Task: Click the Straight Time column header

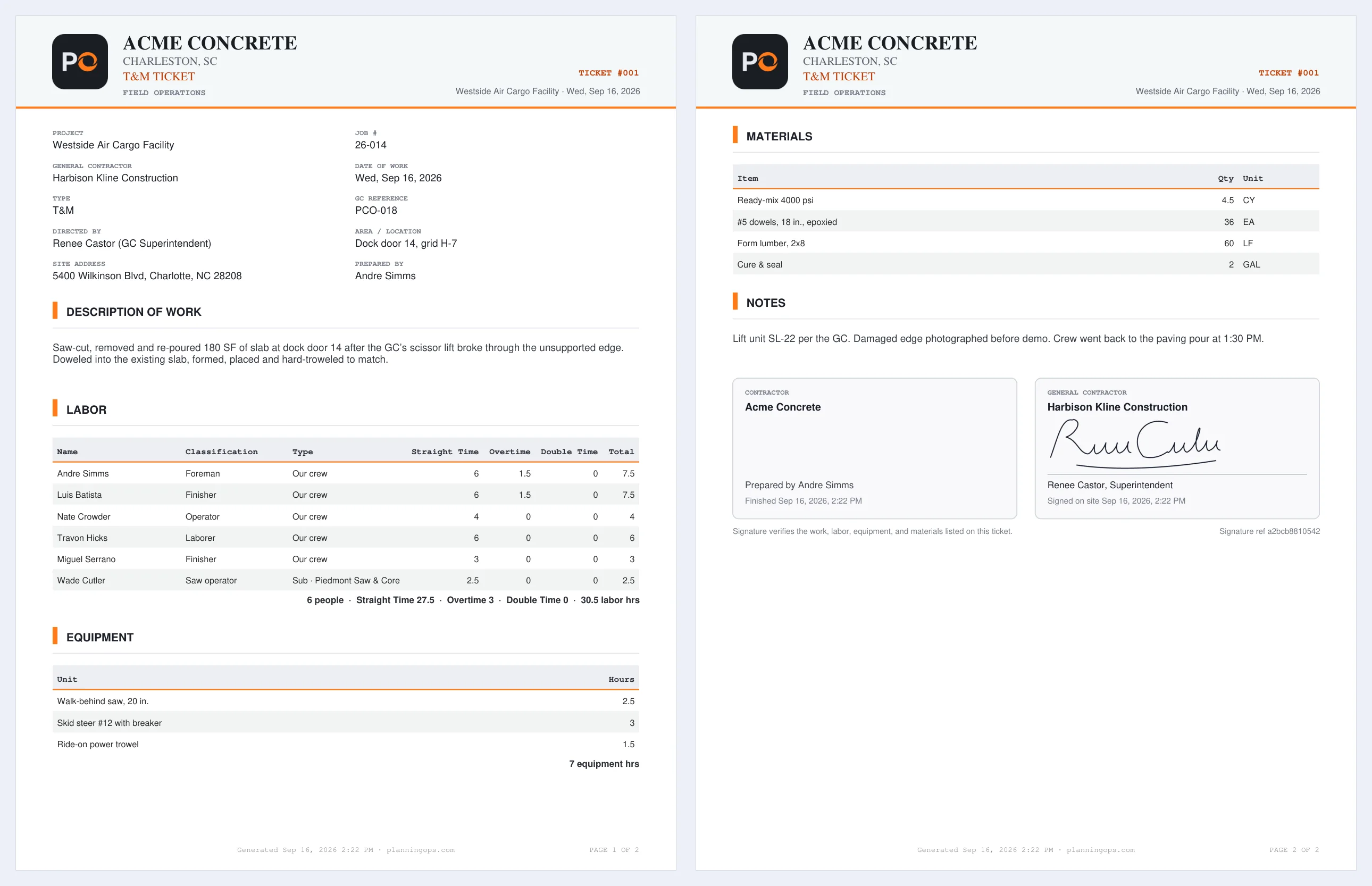Action: (445, 452)
